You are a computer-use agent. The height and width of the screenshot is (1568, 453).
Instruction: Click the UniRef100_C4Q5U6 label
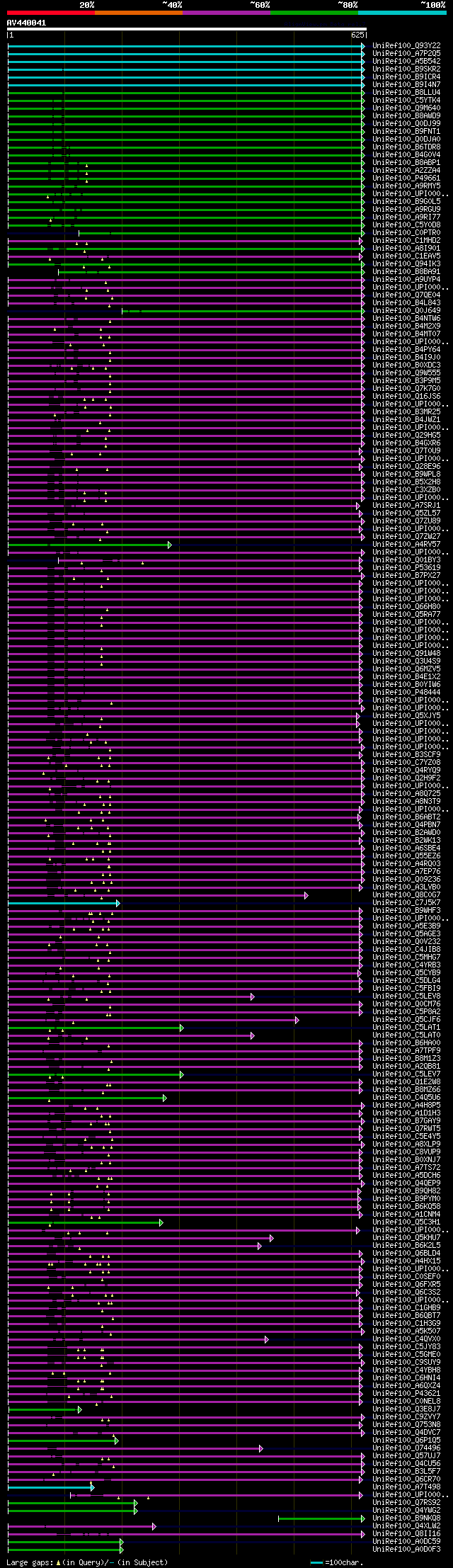click(x=406, y=1098)
